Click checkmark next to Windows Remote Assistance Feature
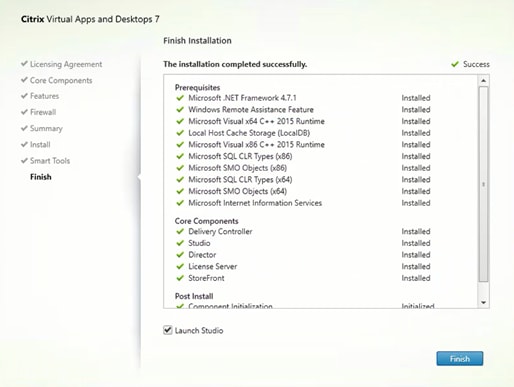 coord(180,110)
